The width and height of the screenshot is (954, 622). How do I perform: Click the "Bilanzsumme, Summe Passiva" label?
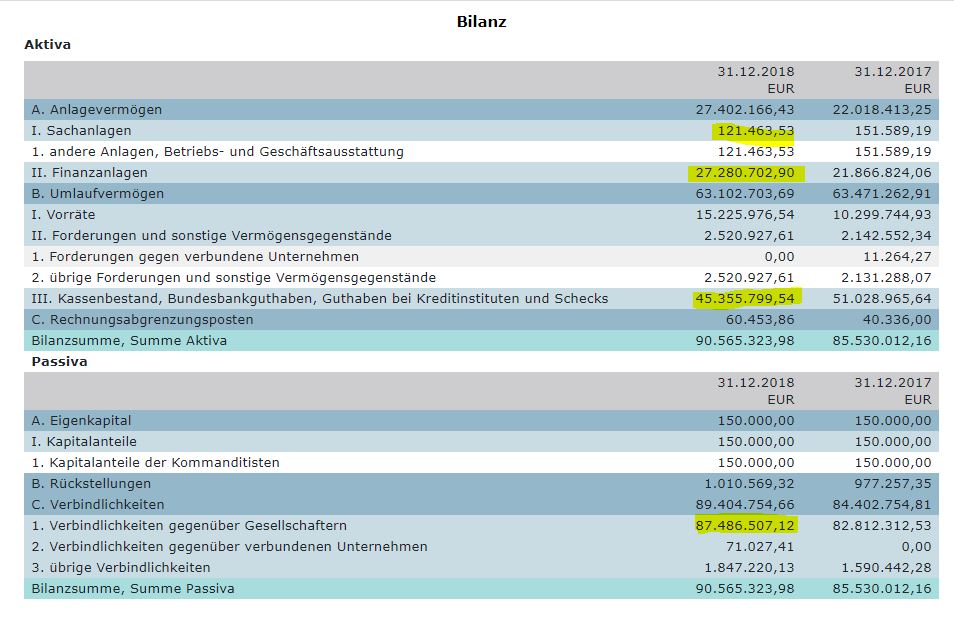[x=134, y=589]
